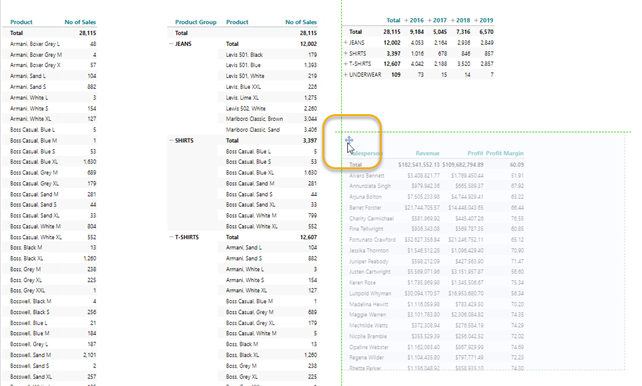Select Marlboro Classic, Sand row
The height and width of the screenshot is (386, 642).
click(x=268, y=130)
